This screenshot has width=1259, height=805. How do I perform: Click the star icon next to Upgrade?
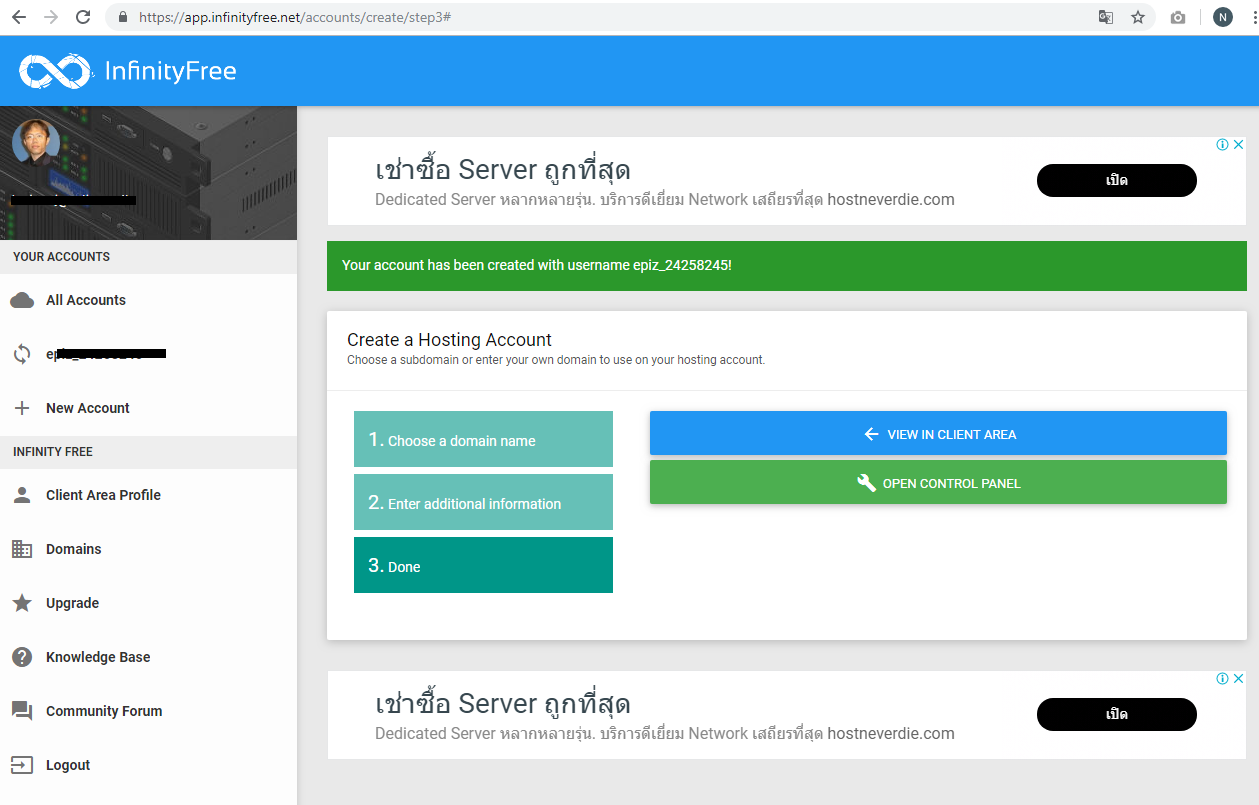click(x=22, y=603)
